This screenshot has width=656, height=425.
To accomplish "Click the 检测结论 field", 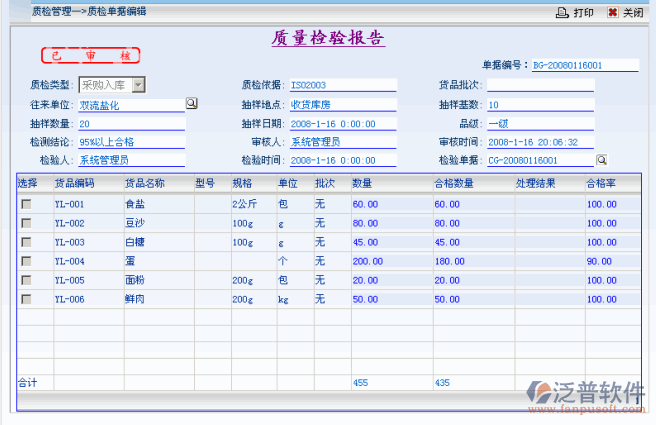I will tap(130, 142).
